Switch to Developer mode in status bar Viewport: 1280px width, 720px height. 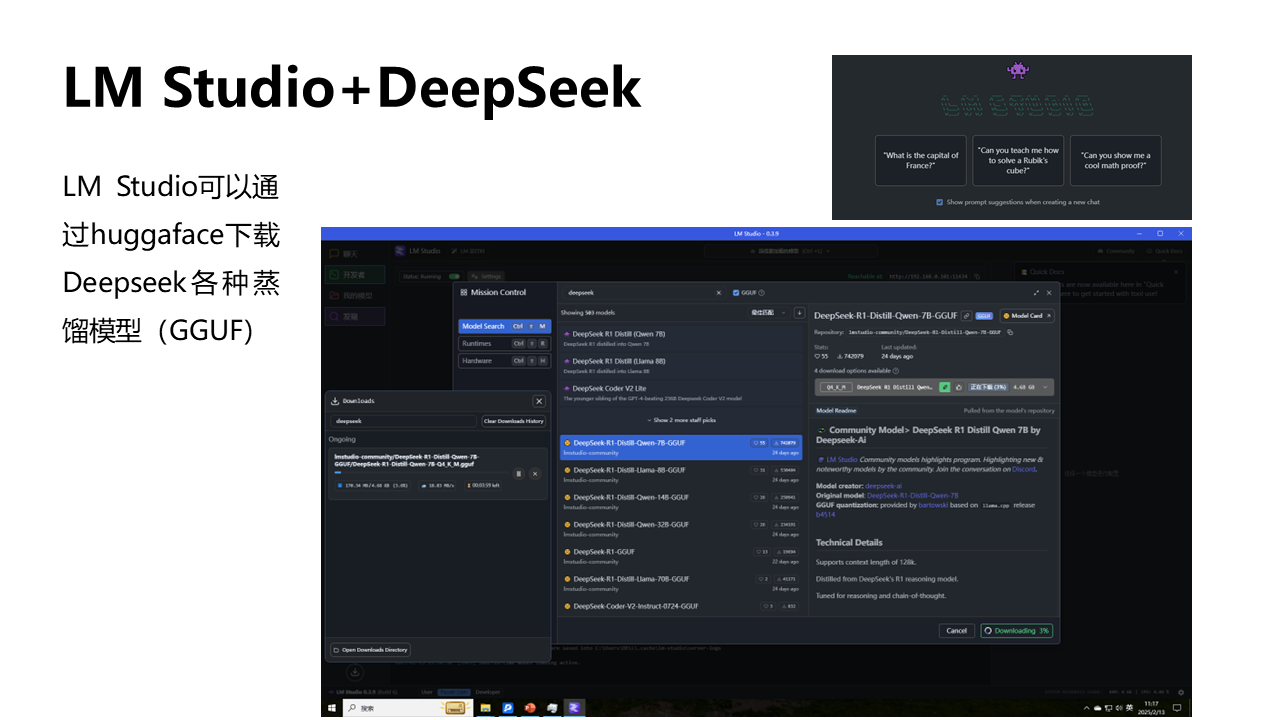click(487, 692)
